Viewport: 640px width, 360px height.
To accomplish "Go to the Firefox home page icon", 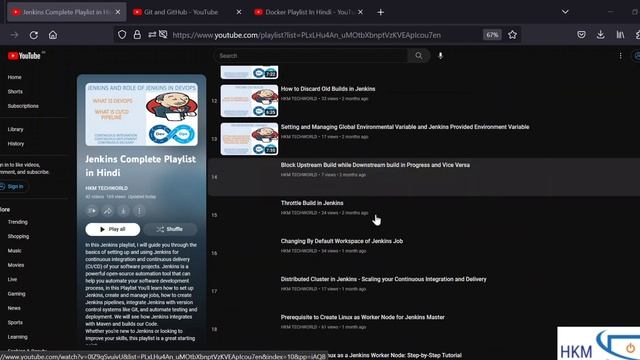I will pos(53,35).
